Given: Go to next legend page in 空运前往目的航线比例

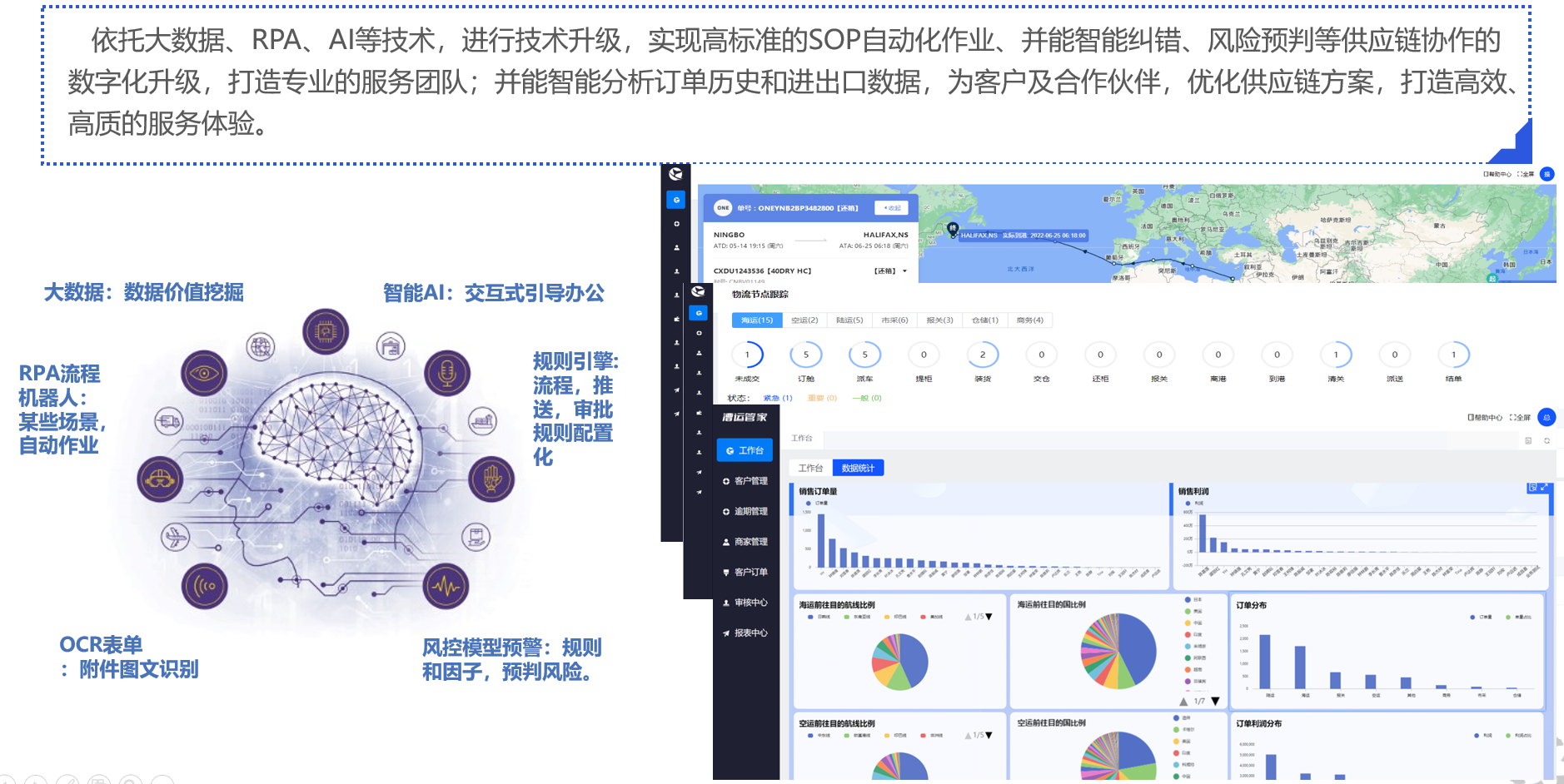Looking at the screenshot, I should (x=989, y=736).
